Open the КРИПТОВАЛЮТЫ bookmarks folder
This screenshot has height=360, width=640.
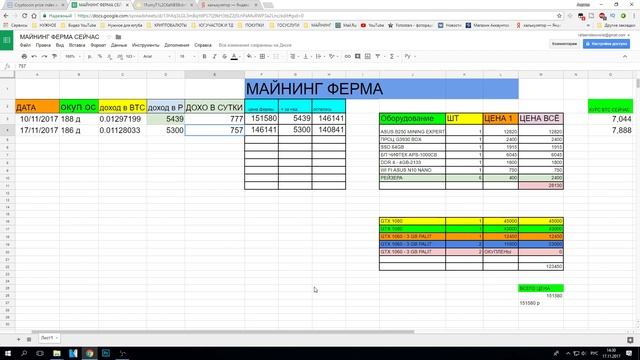[167, 25]
